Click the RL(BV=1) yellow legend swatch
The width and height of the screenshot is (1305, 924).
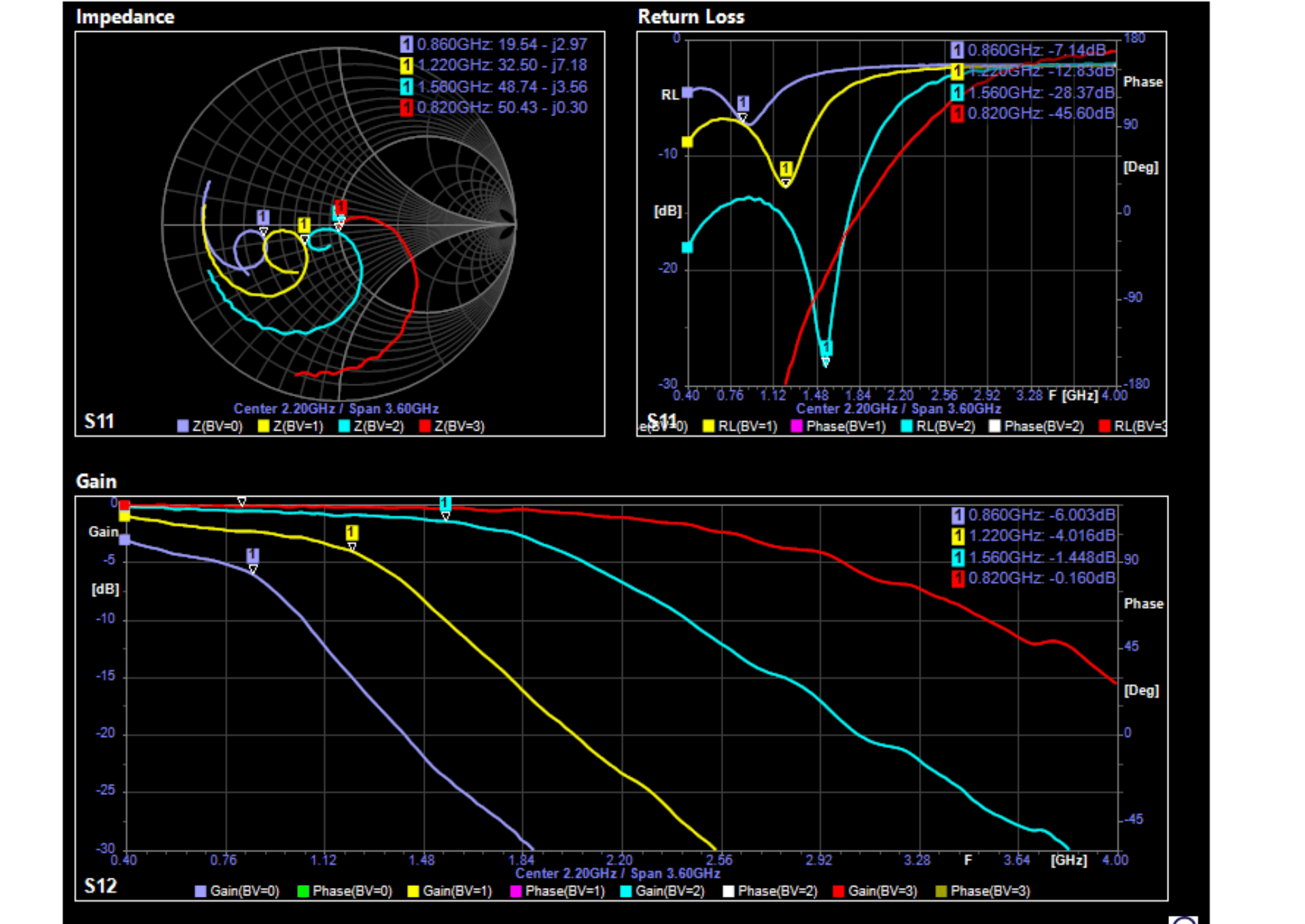pos(709,427)
